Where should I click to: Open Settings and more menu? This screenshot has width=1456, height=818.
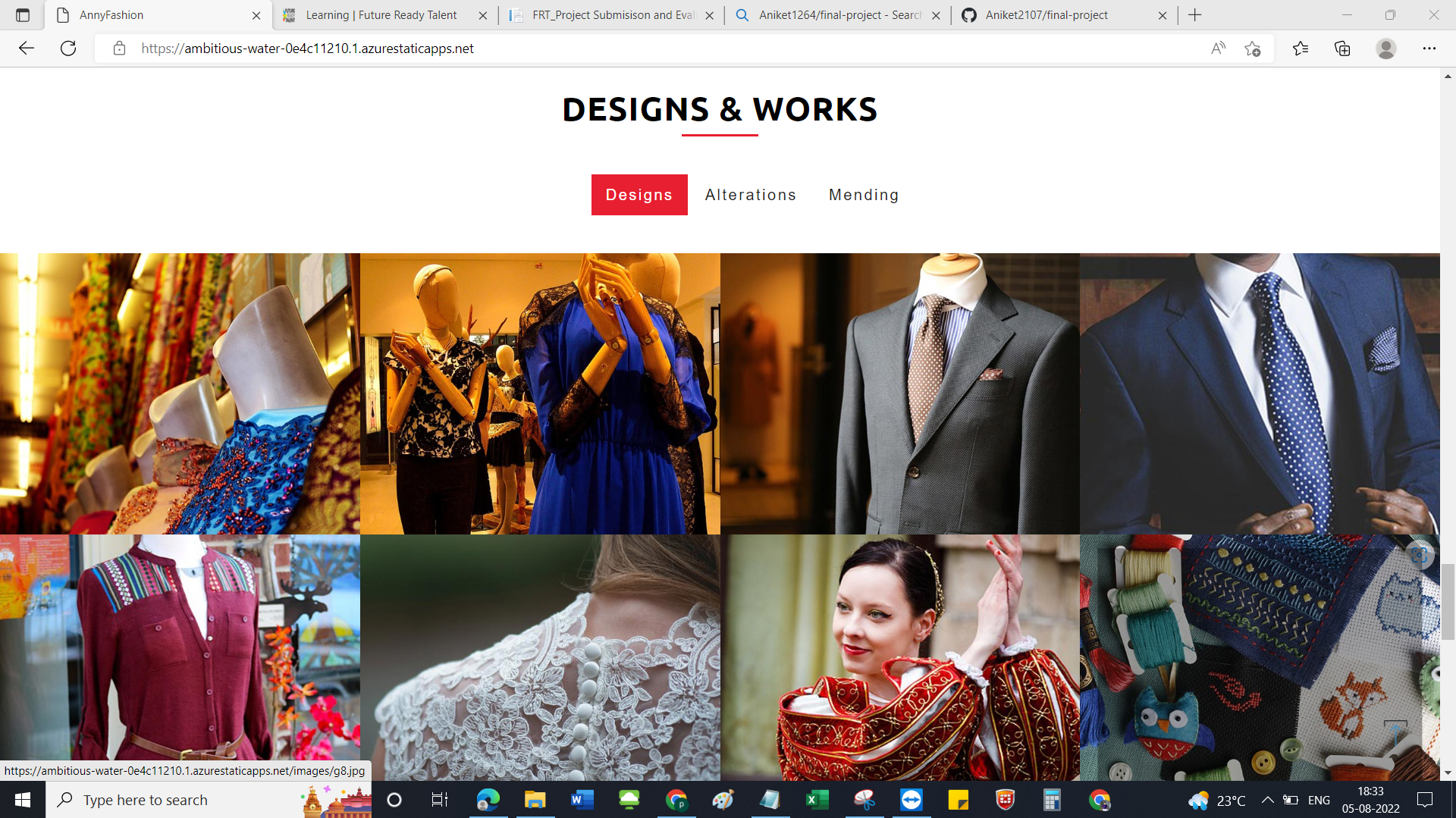(x=1429, y=49)
